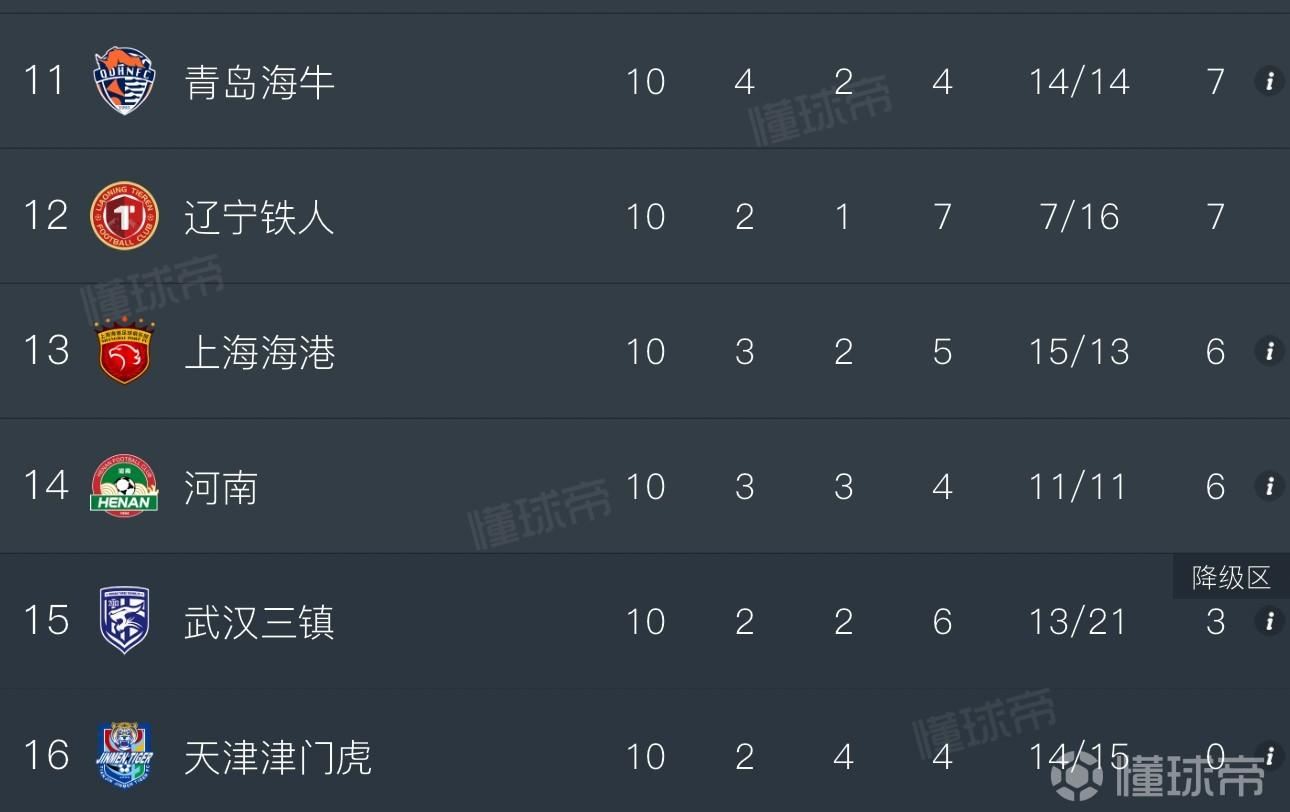Open info icon for 上海海港 row
The image size is (1290, 812).
(x=1269, y=351)
